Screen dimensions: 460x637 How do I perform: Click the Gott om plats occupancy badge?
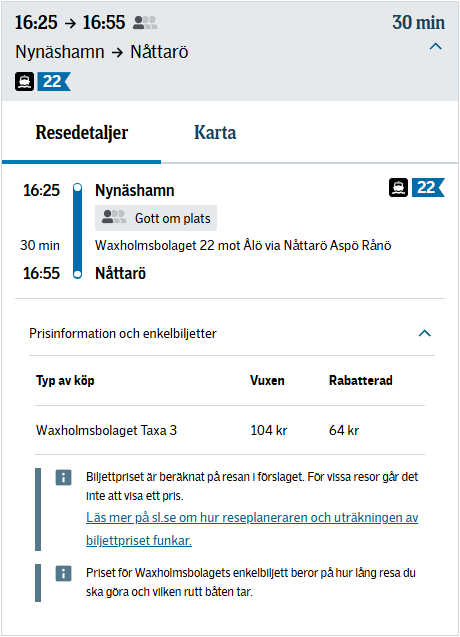pos(156,218)
